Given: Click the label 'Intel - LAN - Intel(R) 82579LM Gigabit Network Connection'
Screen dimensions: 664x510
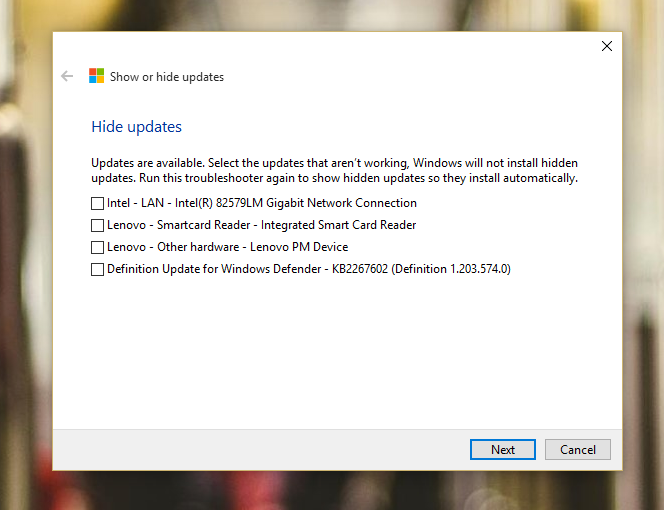Looking at the screenshot, I should coord(262,203).
